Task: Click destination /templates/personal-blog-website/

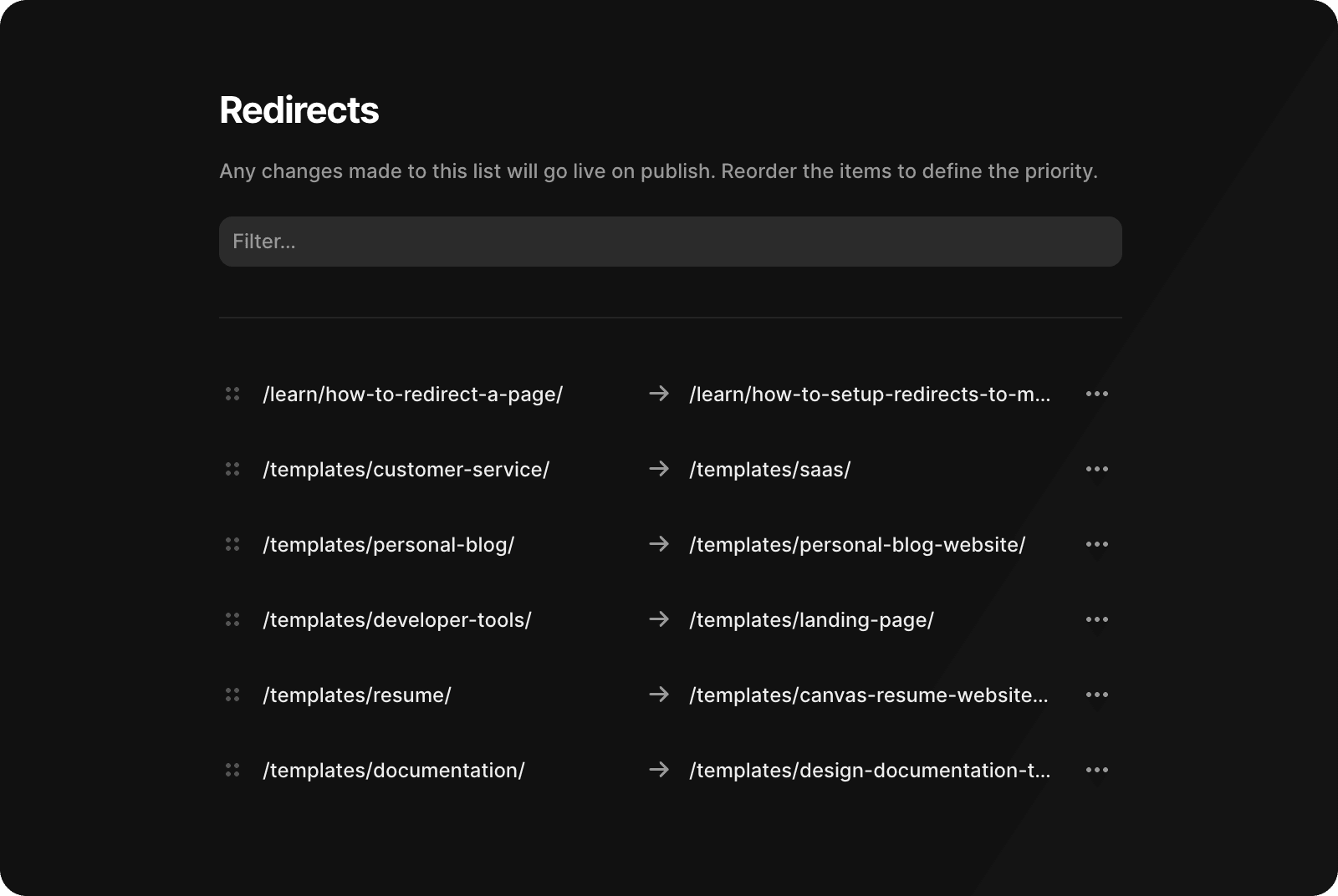Action: point(856,545)
